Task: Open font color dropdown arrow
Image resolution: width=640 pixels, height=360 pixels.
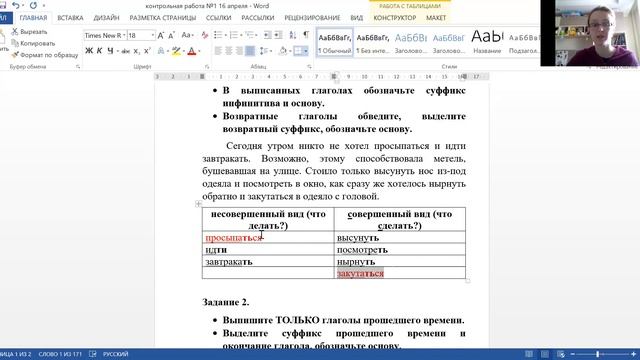Action: (199, 51)
